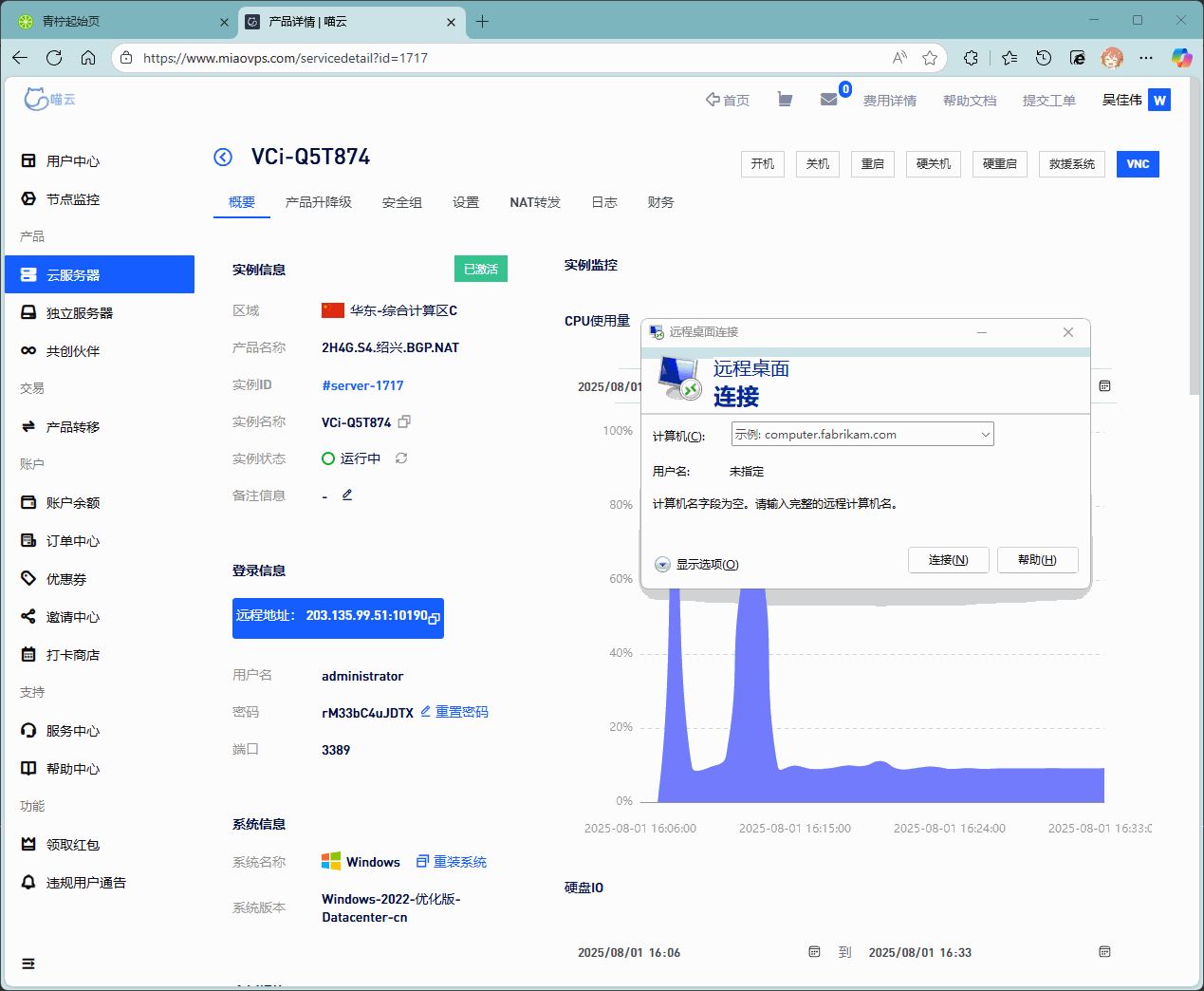The height and width of the screenshot is (991, 1204).
Task: Collapse the sidebar with bottom menu icon
Action: click(28, 963)
